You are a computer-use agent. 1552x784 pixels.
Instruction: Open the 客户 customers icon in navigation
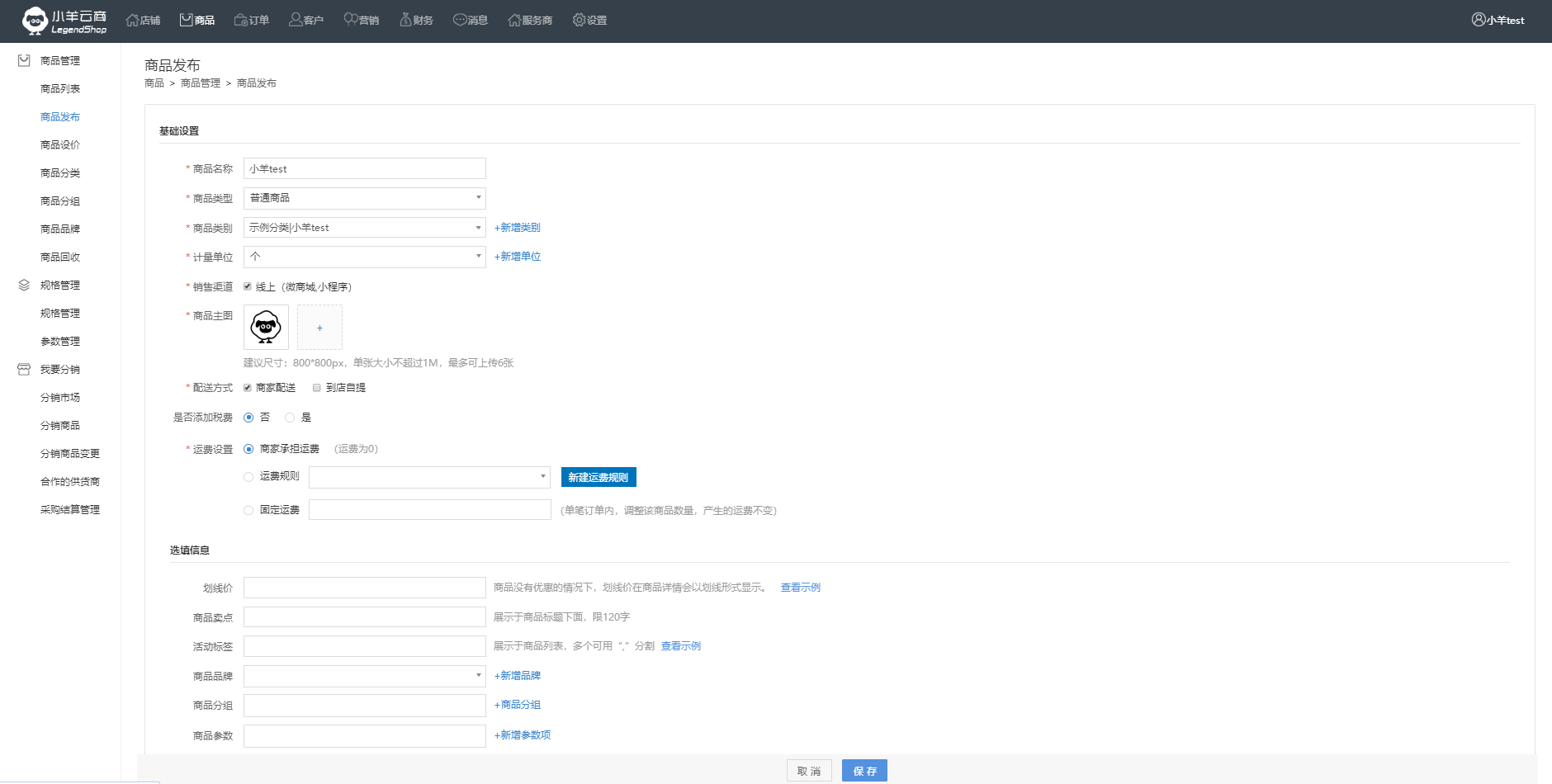tap(296, 20)
